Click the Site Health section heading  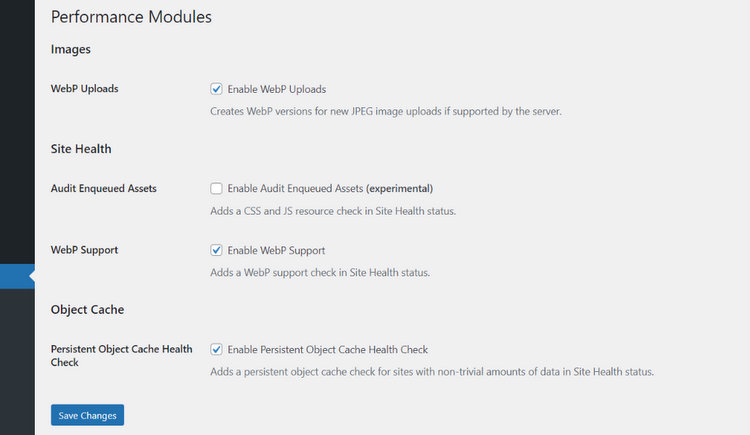click(81, 149)
